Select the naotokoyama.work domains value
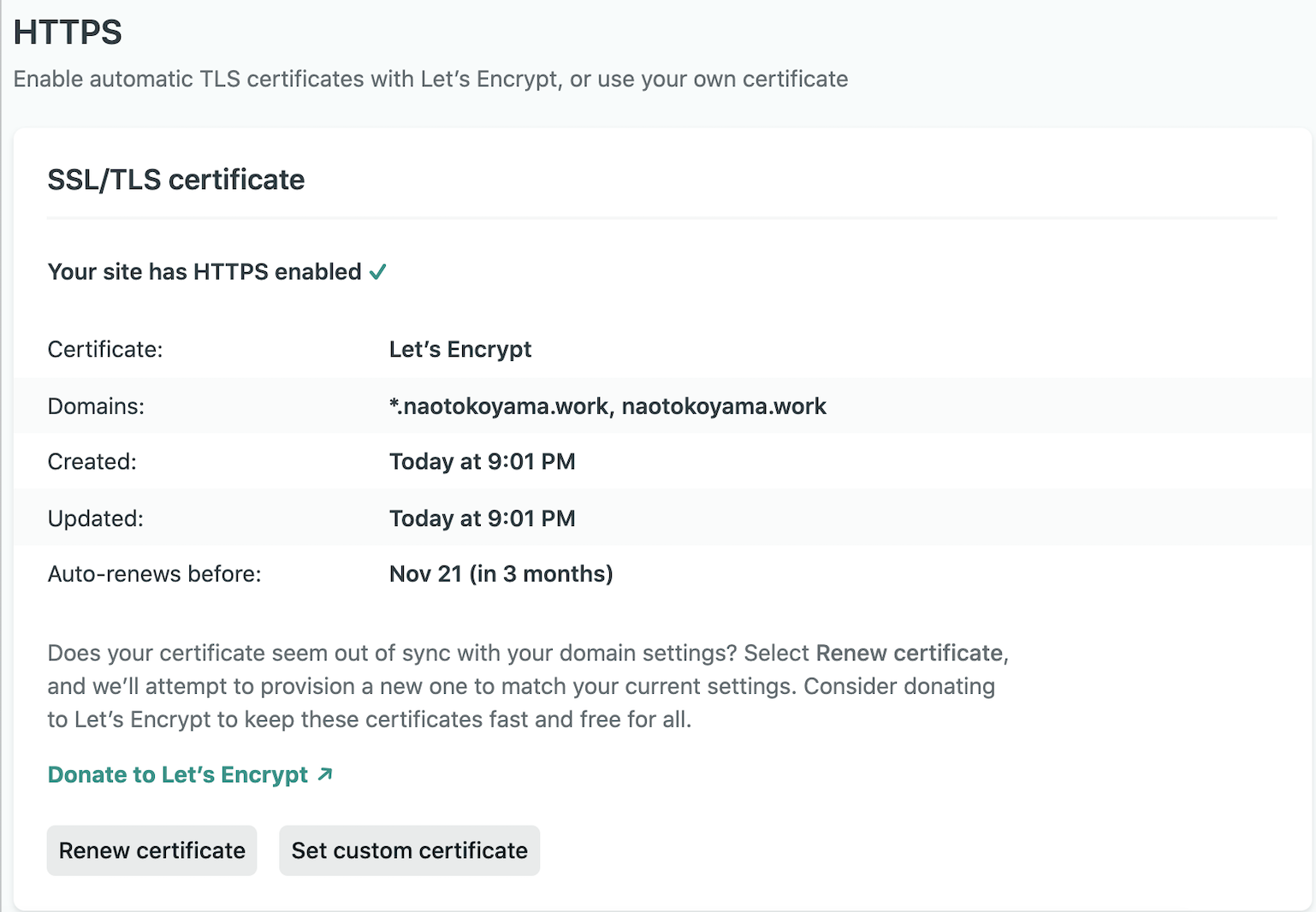 pos(608,406)
